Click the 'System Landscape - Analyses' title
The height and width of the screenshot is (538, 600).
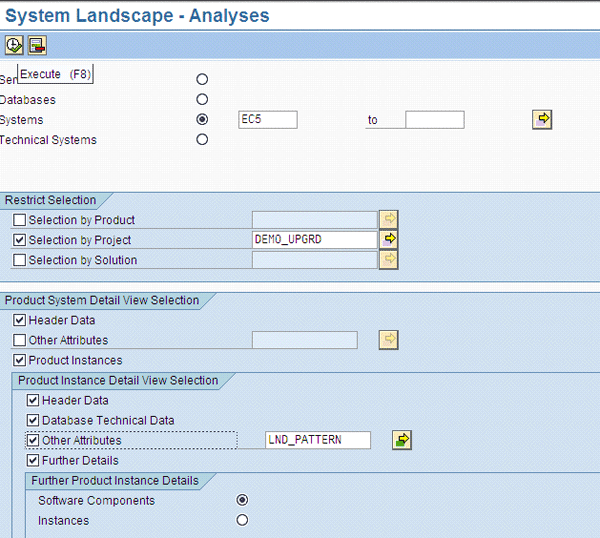pos(137,16)
